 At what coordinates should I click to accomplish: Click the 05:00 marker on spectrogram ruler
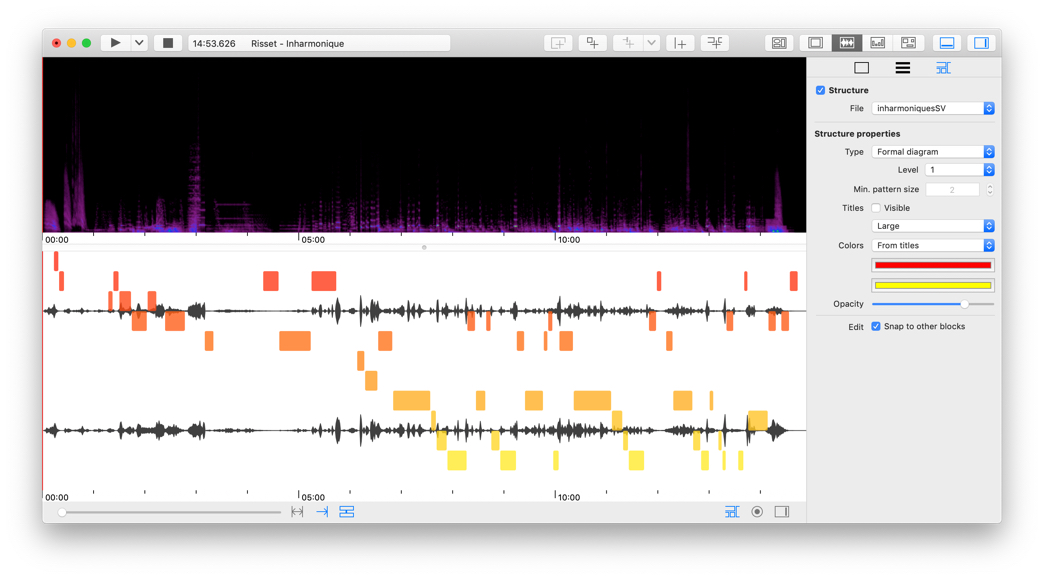tap(313, 240)
